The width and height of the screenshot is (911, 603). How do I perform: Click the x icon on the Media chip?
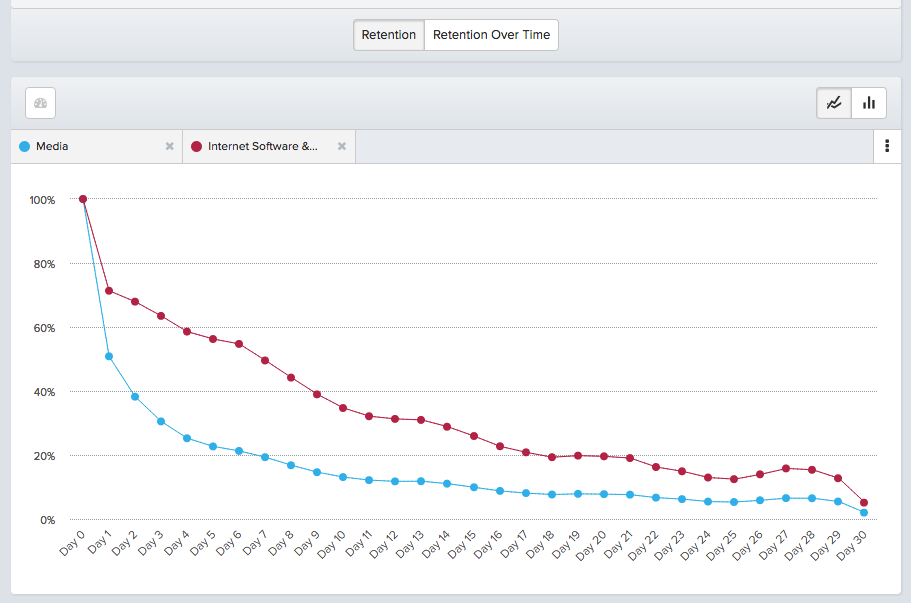(169, 146)
